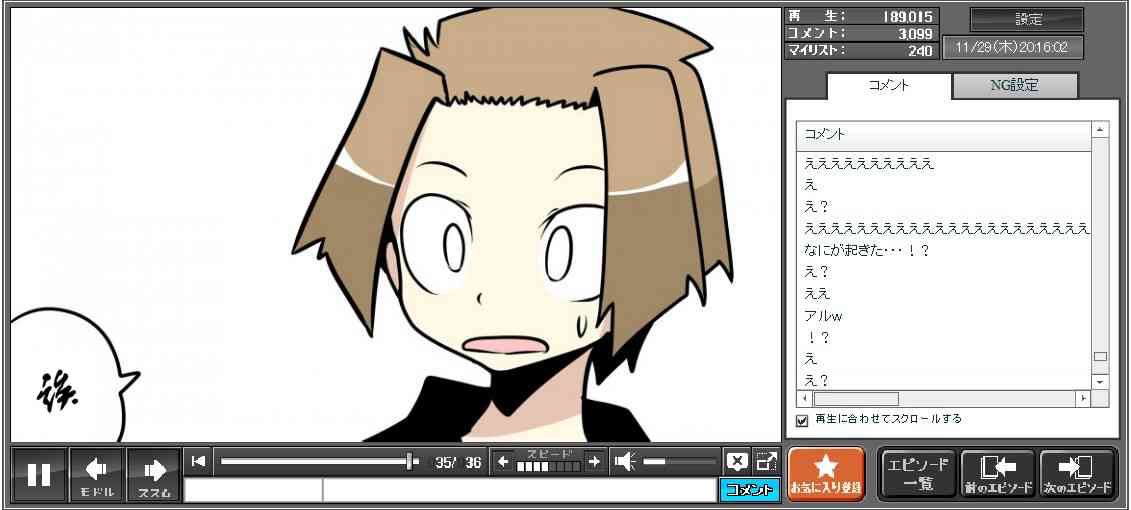Go to the next episode (次のエピソード)
Image resolution: width=1131 pixels, height=510 pixels.
(1078, 474)
